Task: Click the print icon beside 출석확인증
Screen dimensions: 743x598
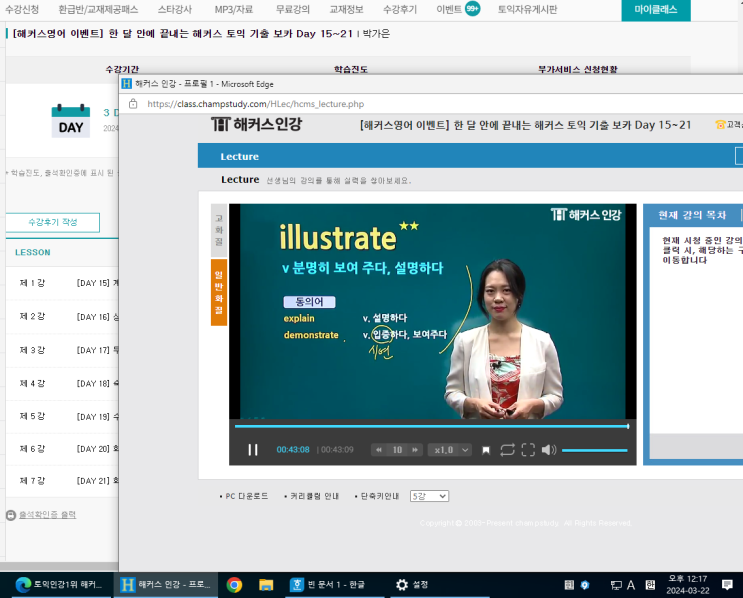Action: click(x=11, y=515)
